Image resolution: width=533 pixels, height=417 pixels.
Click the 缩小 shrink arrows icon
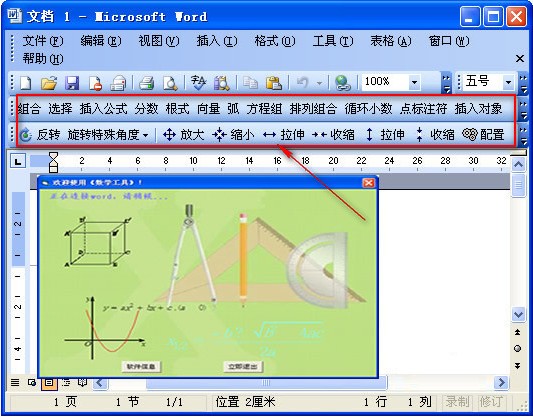click(219, 135)
